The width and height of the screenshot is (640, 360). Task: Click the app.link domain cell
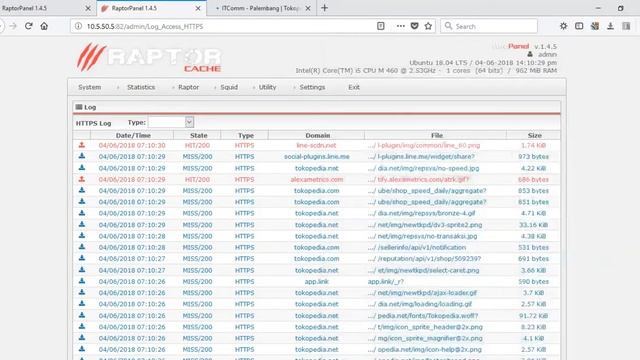click(316, 282)
